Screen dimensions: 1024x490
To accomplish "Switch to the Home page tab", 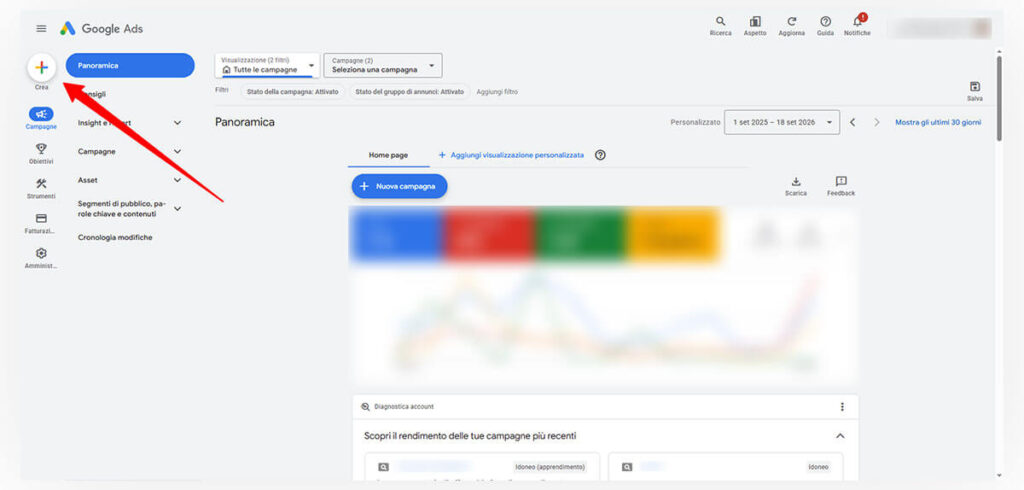I will 388,155.
